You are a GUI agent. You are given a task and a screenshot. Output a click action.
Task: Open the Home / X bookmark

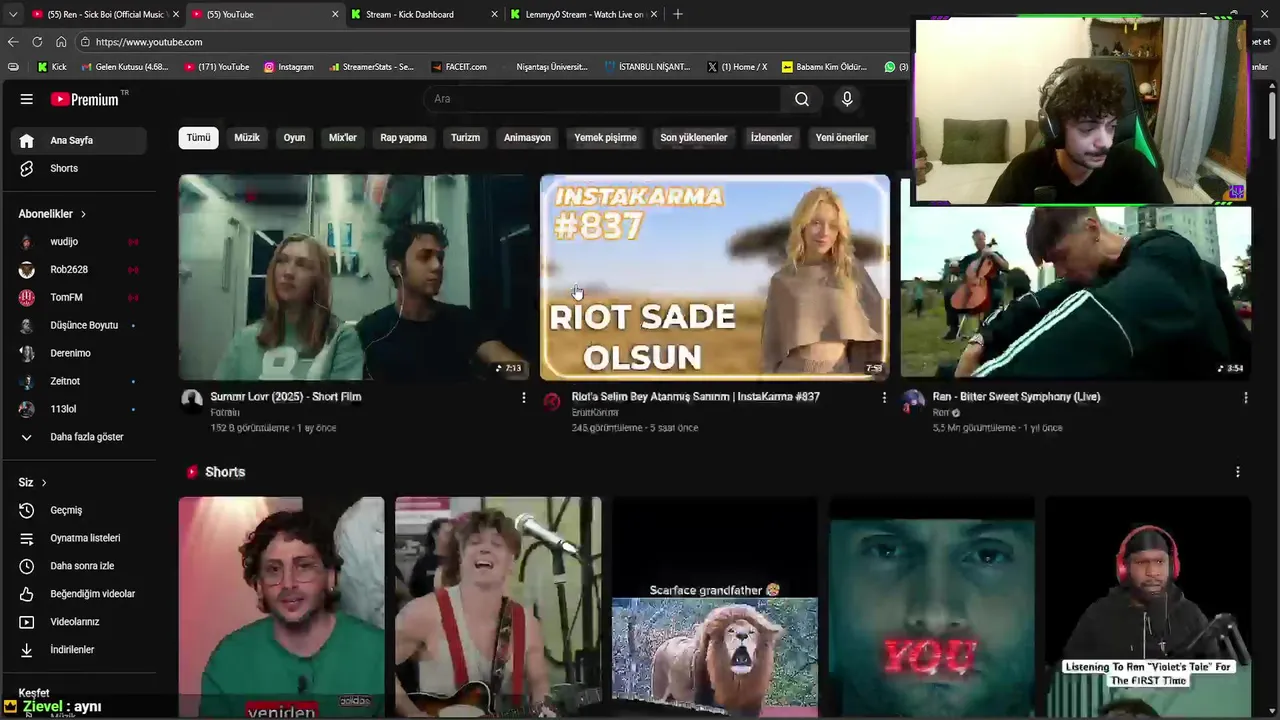[x=737, y=67]
